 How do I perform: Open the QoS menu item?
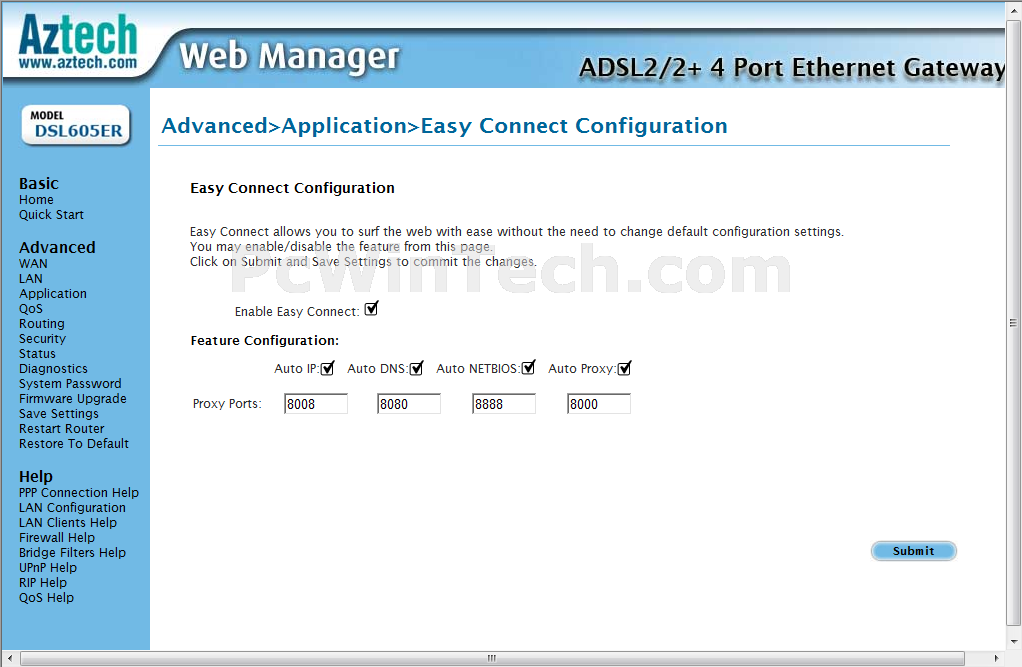(x=31, y=308)
